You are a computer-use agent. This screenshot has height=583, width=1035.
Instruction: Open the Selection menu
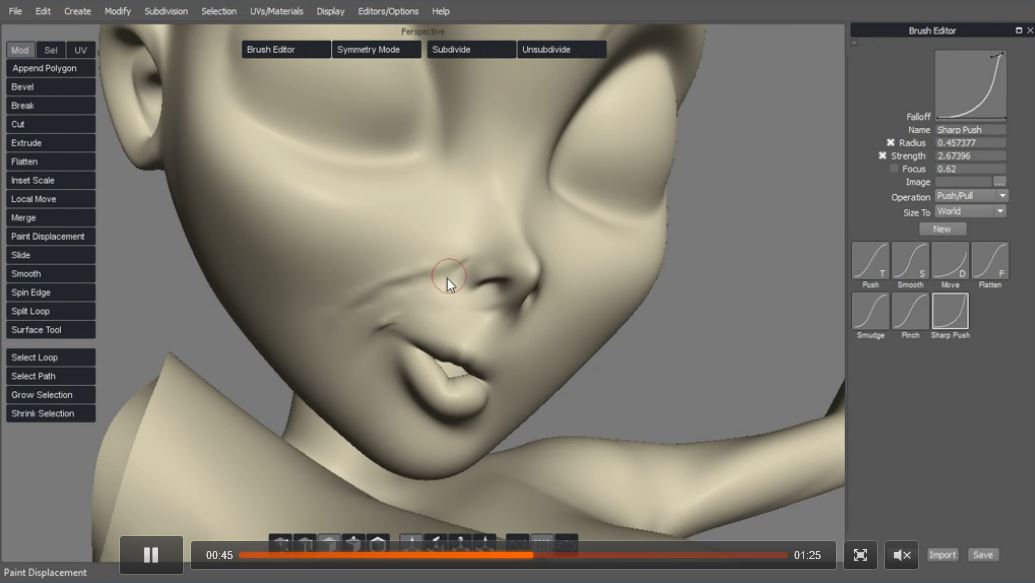coord(218,11)
